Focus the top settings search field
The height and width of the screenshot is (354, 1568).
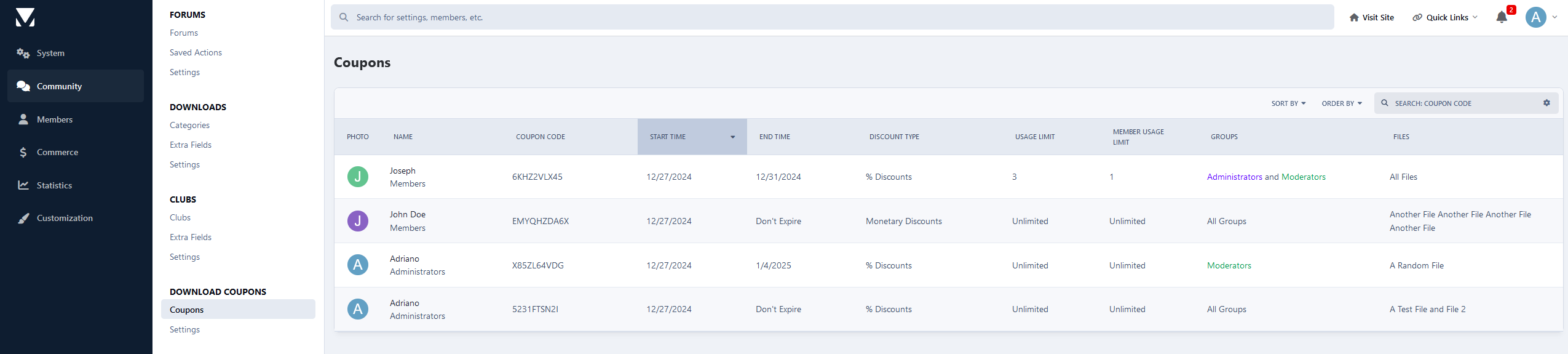(x=832, y=17)
